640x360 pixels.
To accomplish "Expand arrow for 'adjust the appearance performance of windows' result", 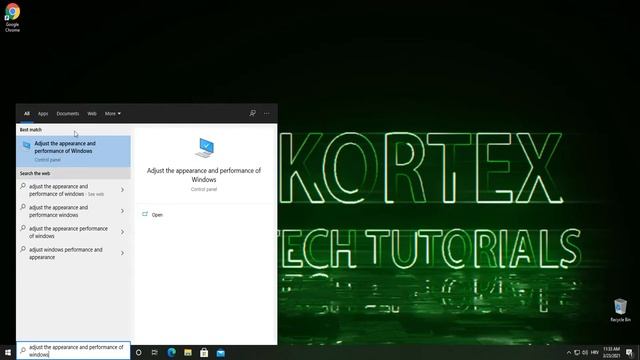I will point(122,232).
